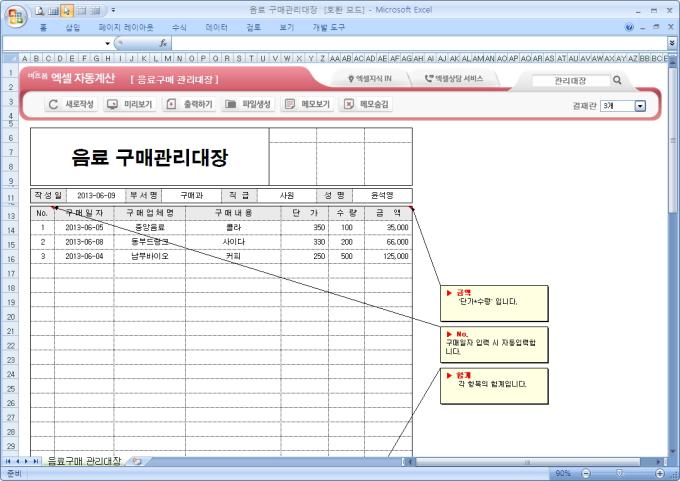
Task: Select the 사이다 cell
Action: coord(233,242)
